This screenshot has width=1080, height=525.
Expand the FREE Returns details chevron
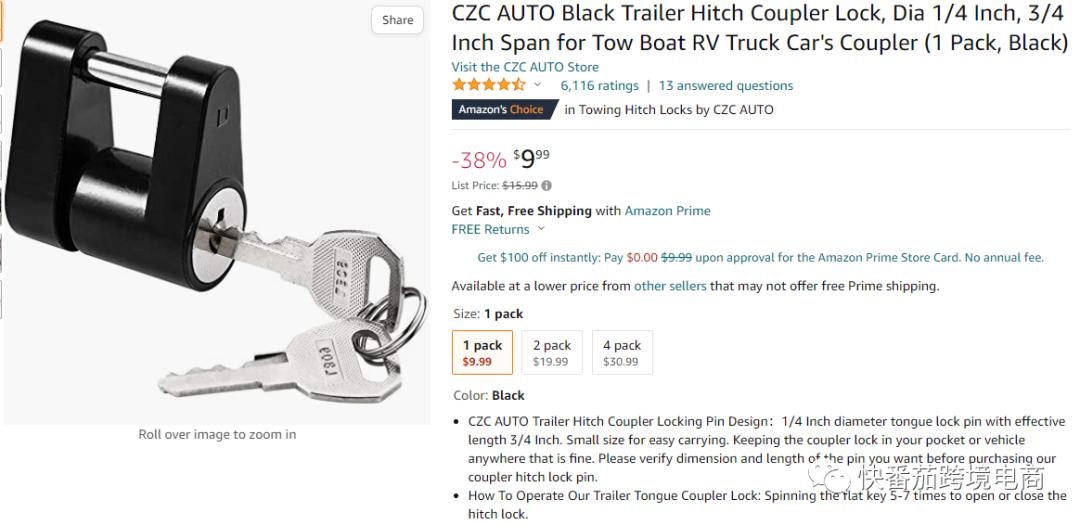coord(542,229)
